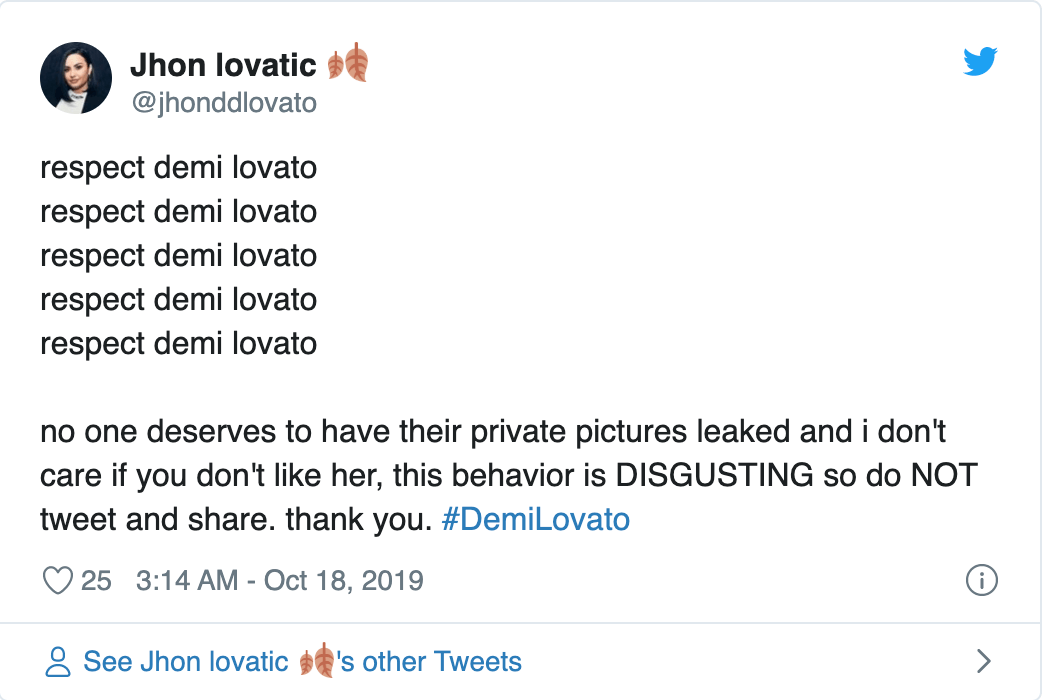
Task: Like the tweet with the heart icon
Action: (x=59, y=580)
